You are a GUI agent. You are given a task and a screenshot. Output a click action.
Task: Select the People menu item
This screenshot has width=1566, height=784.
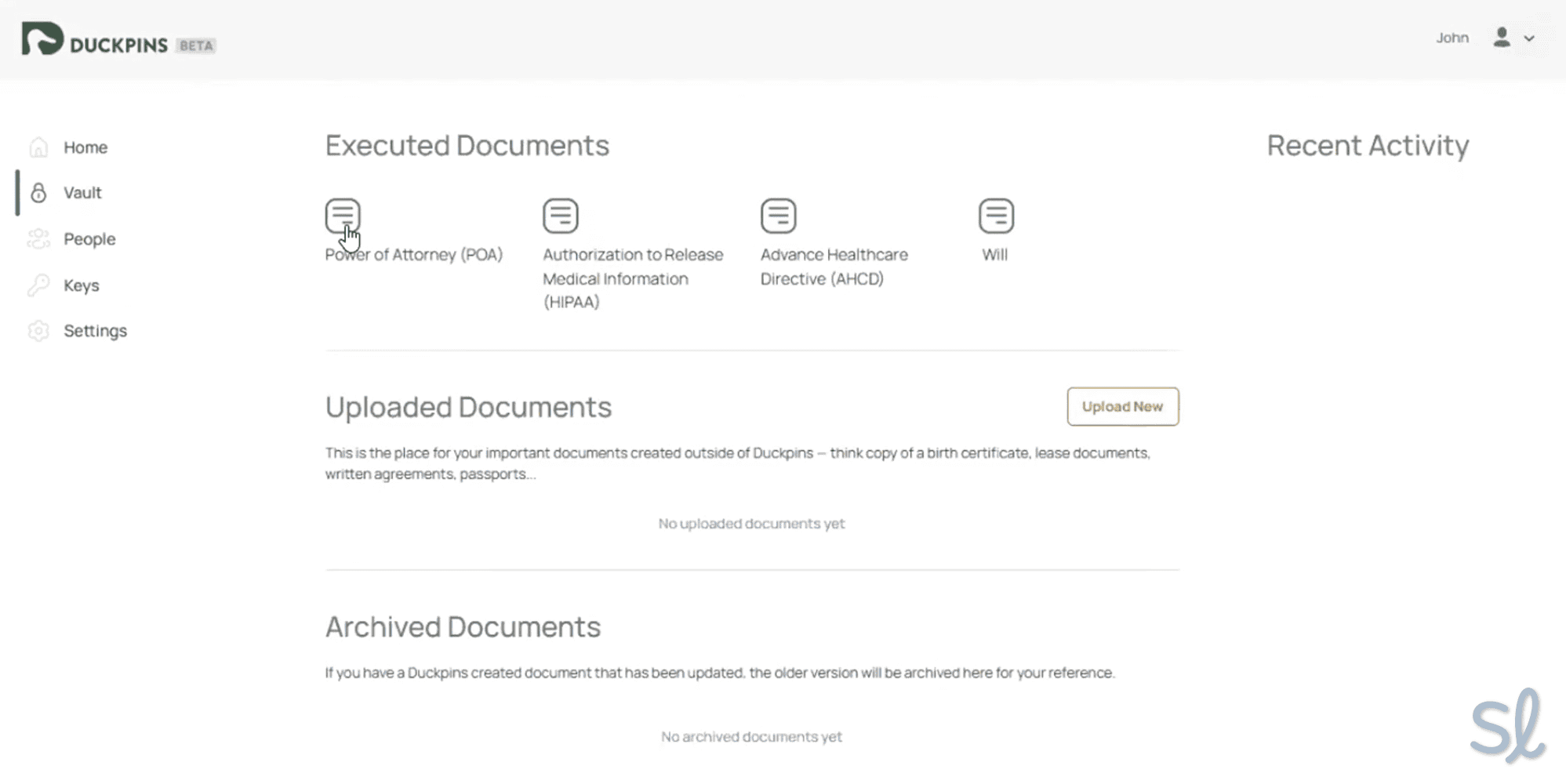click(x=89, y=239)
